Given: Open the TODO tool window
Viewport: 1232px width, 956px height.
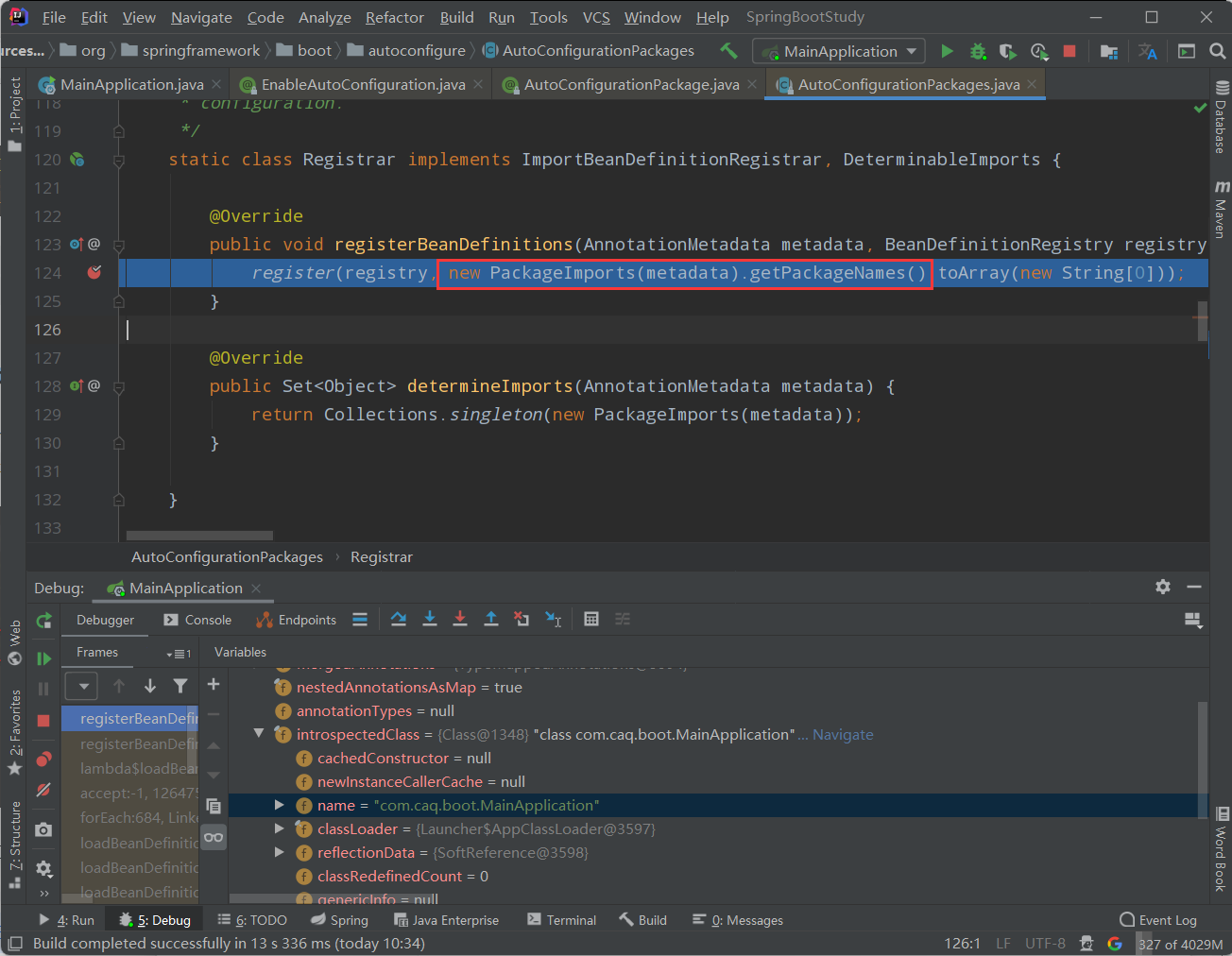Looking at the screenshot, I should point(252,920).
